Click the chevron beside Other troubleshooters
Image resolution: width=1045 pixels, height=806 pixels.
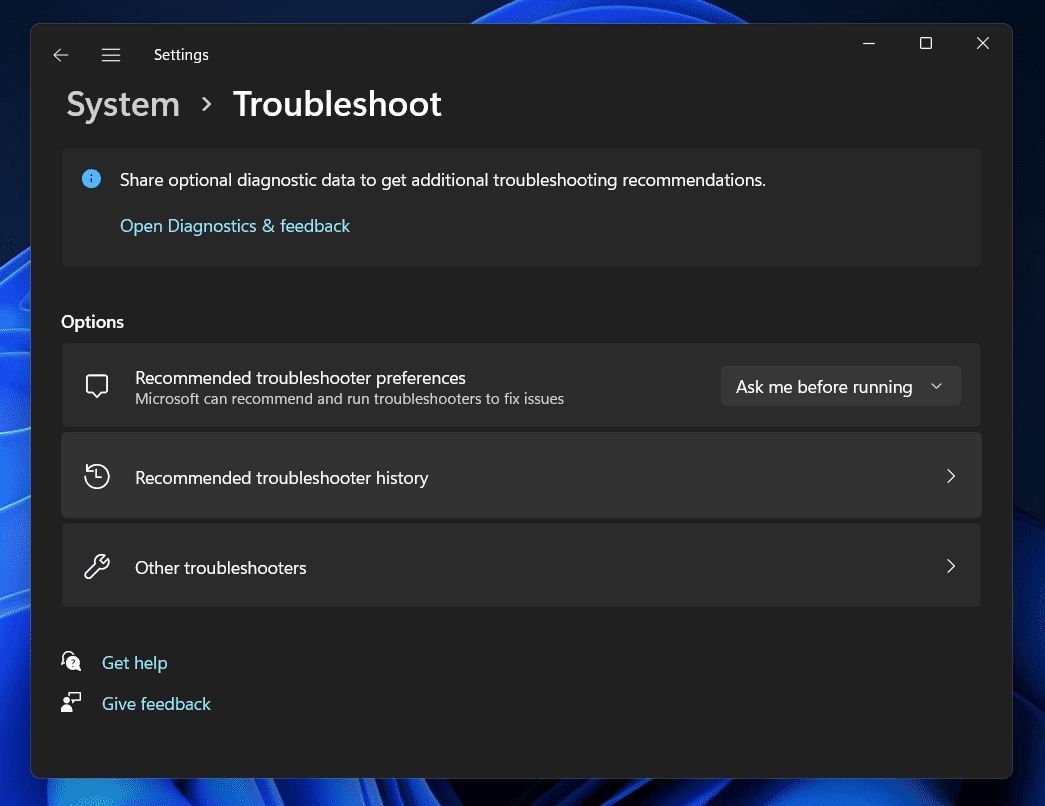click(x=950, y=567)
